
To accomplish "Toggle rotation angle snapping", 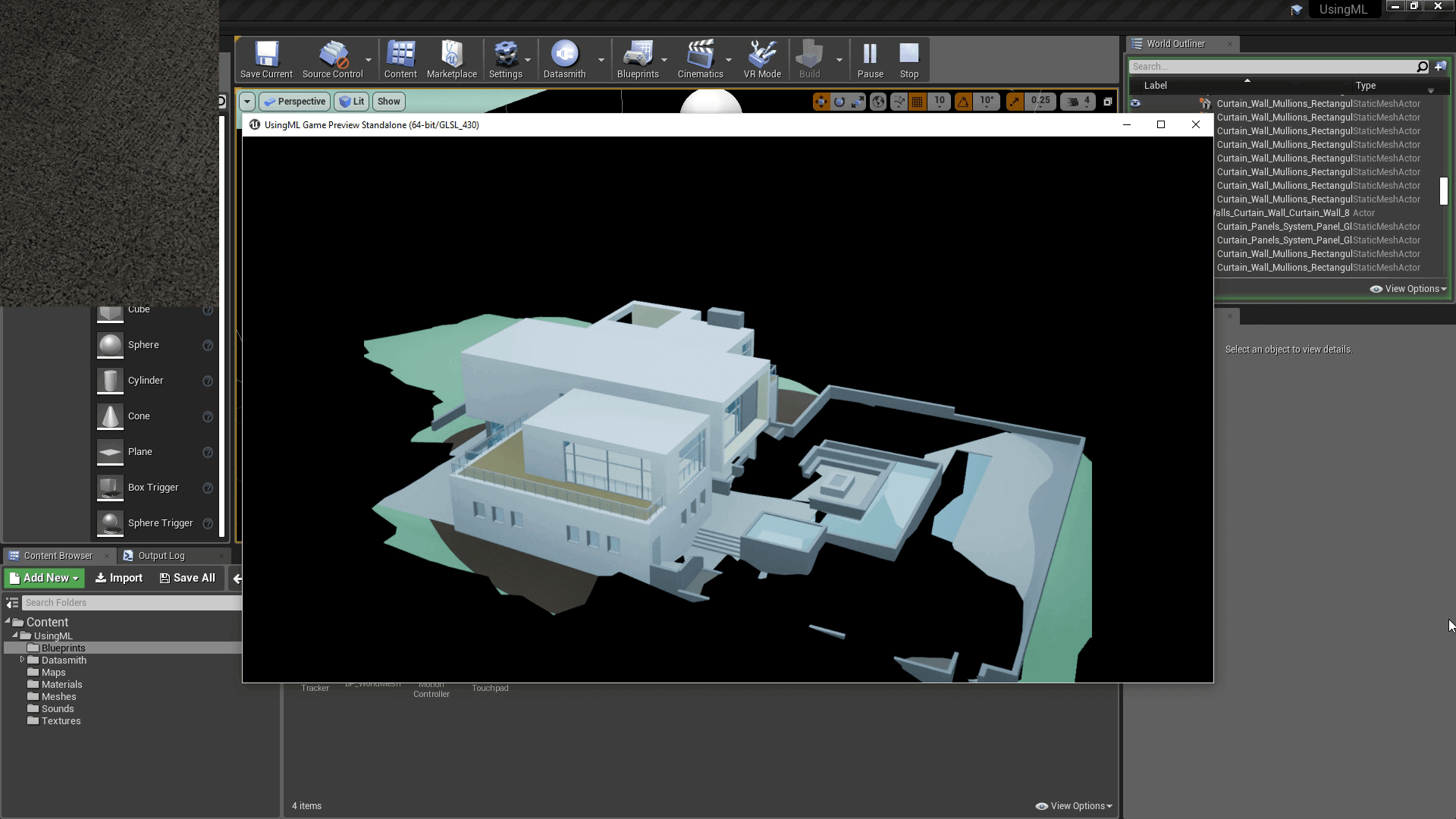I will point(963,102).
